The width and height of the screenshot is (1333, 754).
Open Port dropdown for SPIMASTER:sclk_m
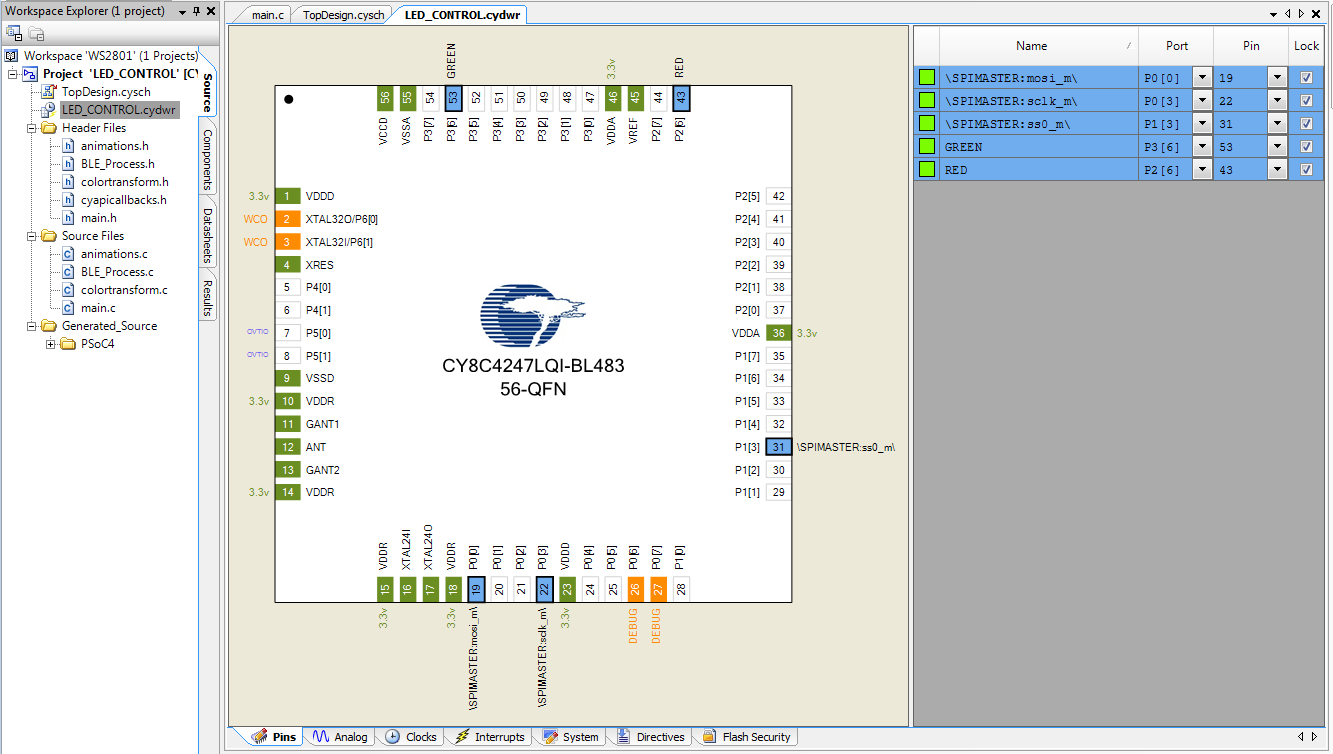pos(1202,100)
